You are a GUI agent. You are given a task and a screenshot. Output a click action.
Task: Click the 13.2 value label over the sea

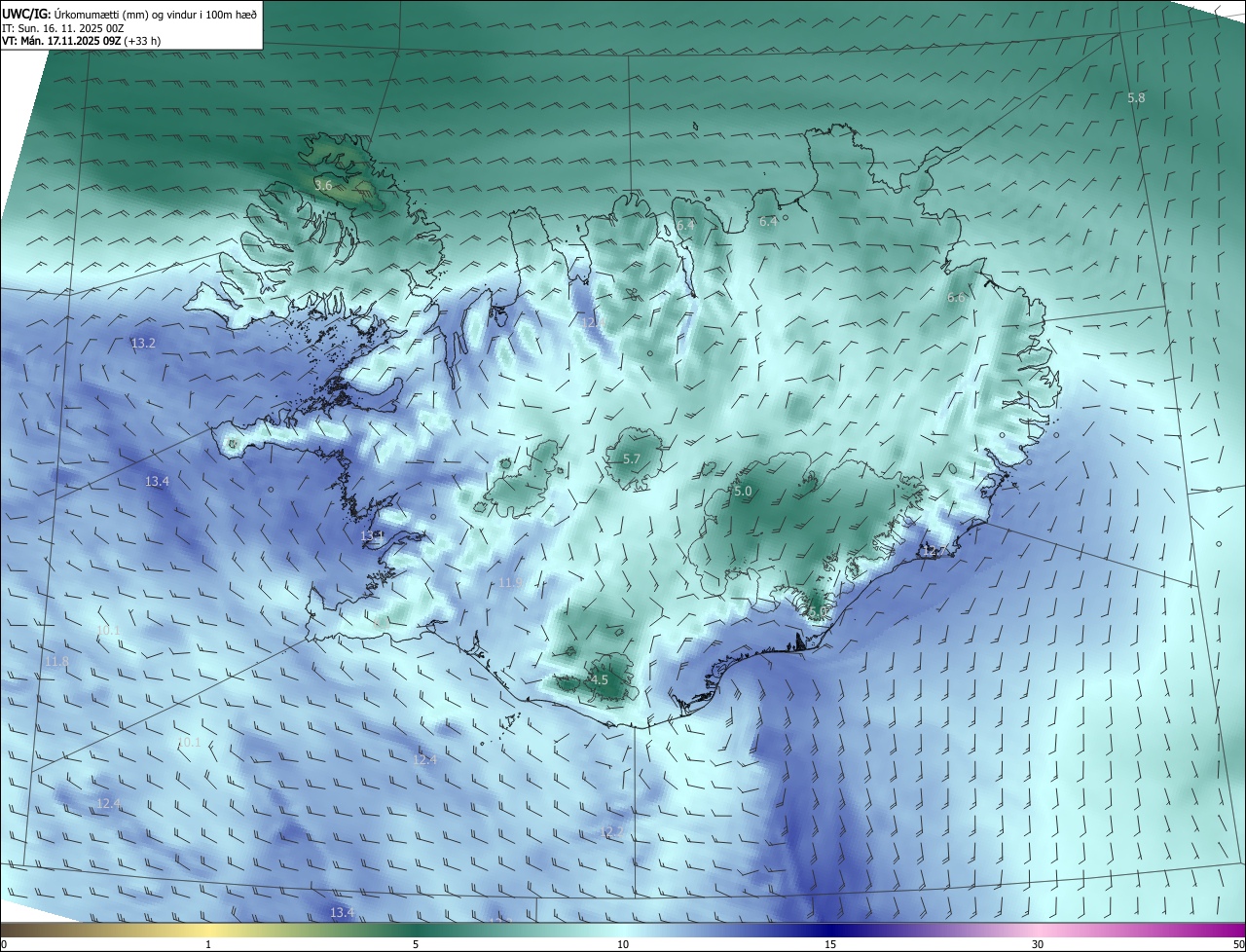pos(143,344)
